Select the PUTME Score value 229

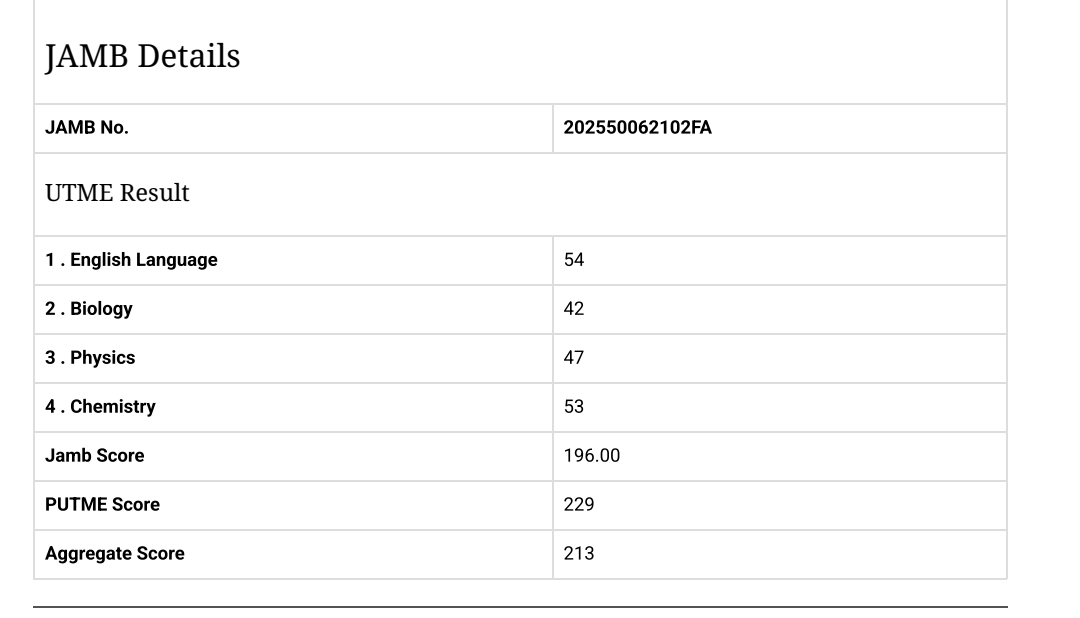pyautogui.click(x=579, y=505)
